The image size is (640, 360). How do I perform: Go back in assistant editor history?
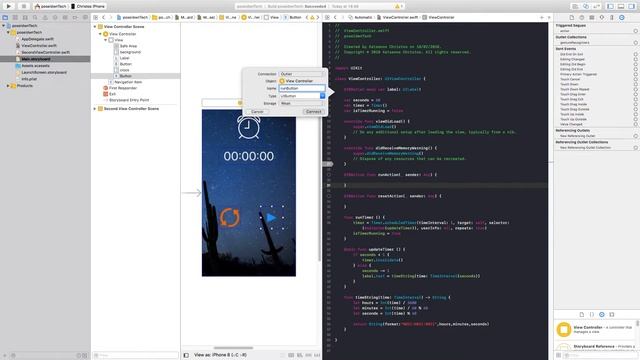tap(335, 18)
